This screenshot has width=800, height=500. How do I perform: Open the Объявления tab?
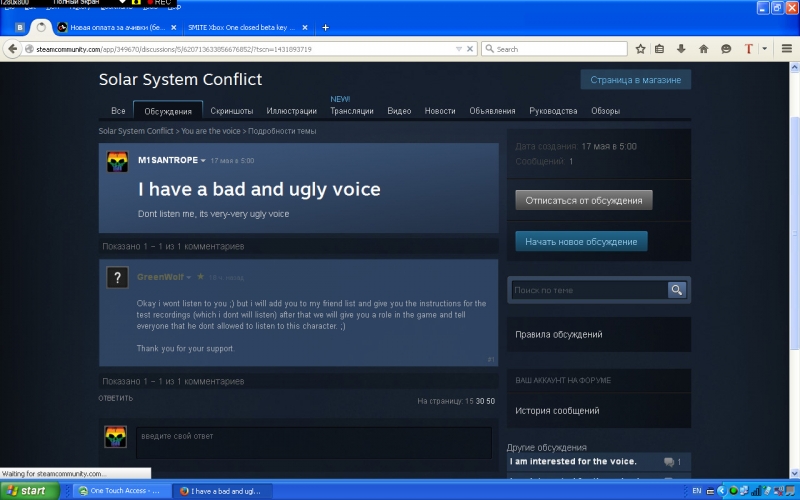(x=492, y=111)
